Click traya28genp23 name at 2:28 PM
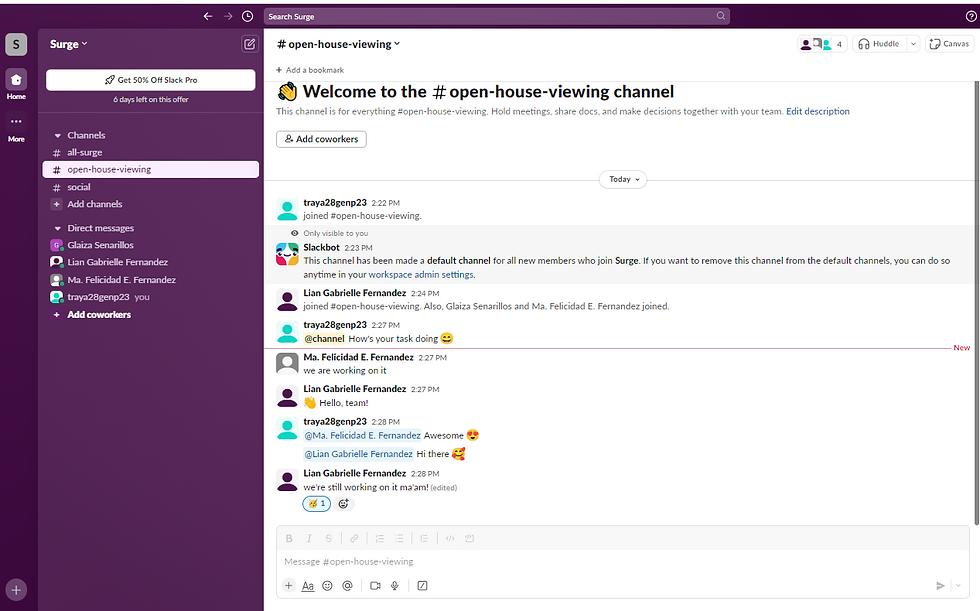980x611 pixels. point(335,422)
